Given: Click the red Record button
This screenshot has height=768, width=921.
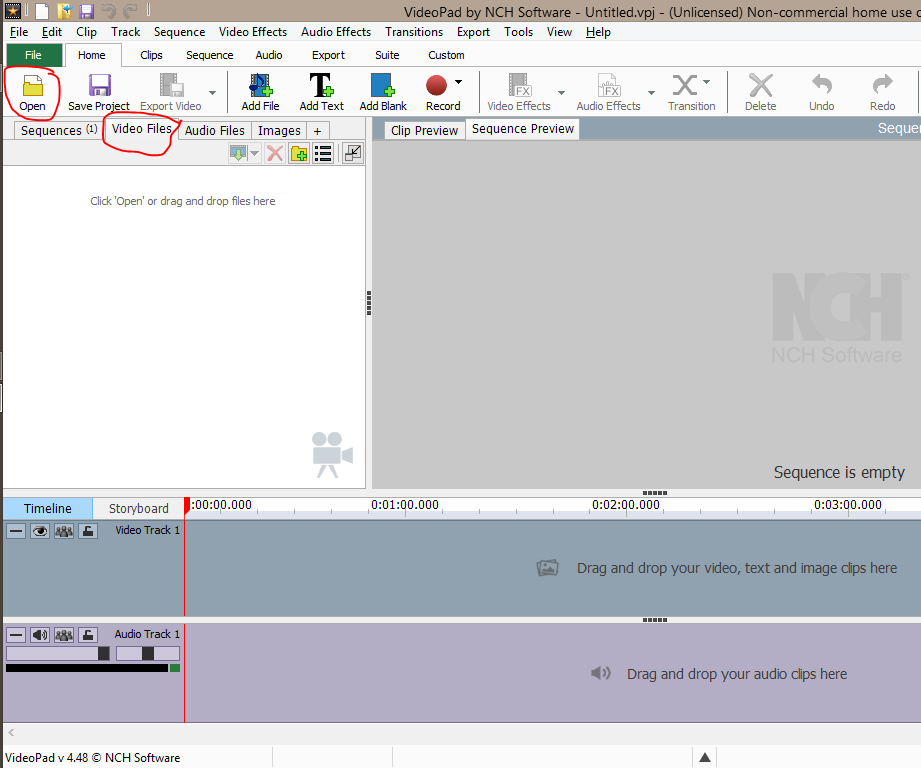Looking at the screenshot, I should pos(436,85).
